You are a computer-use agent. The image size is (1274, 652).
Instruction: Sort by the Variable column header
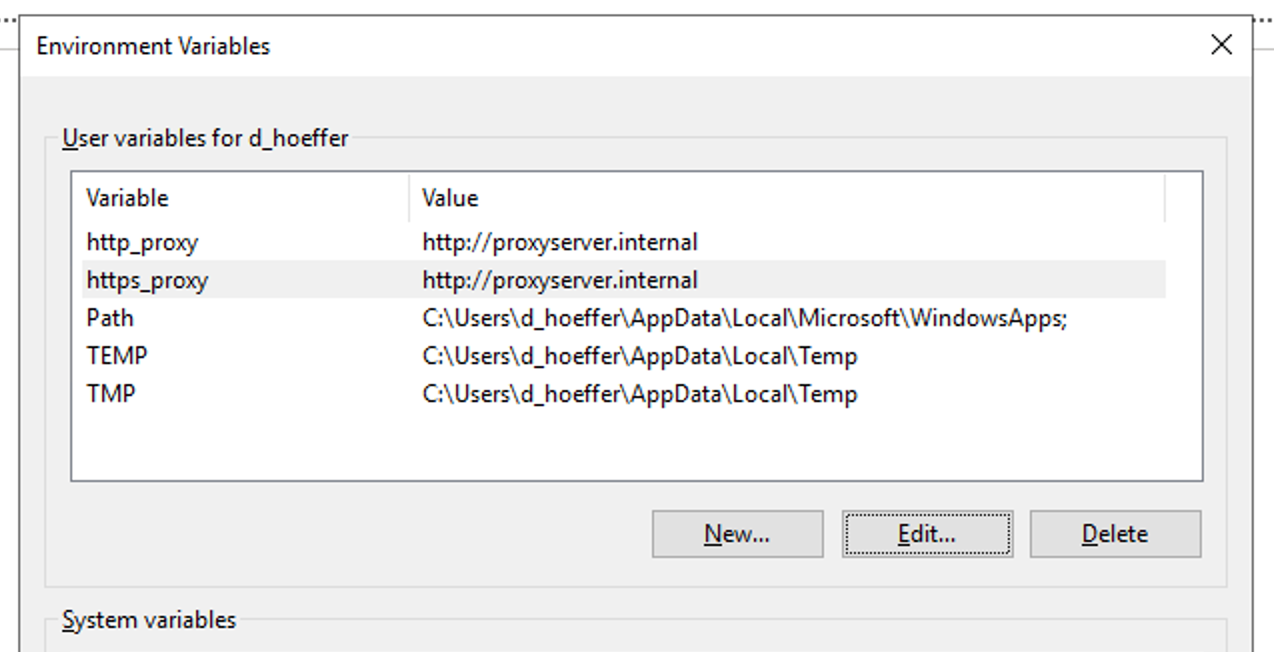128,198
